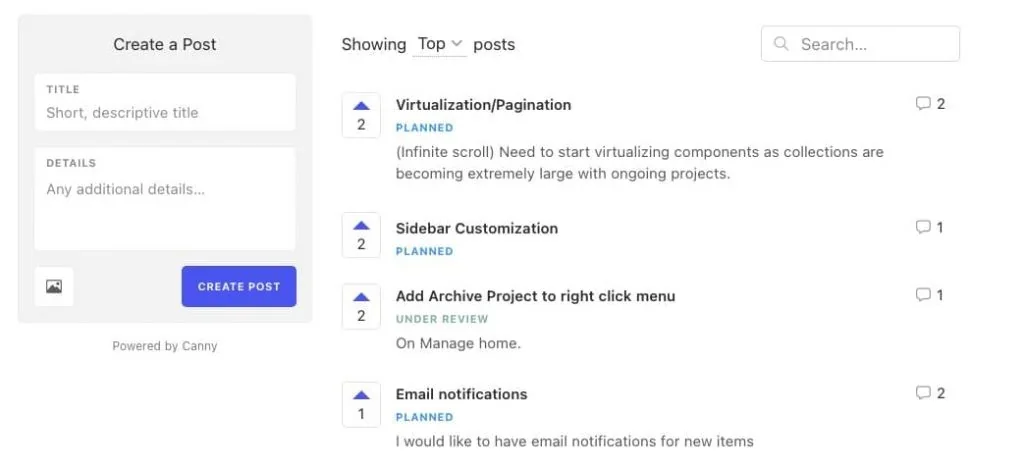Open the Add Archive Project post
This screenshot has height=466, width=1024.
point(535,297)
